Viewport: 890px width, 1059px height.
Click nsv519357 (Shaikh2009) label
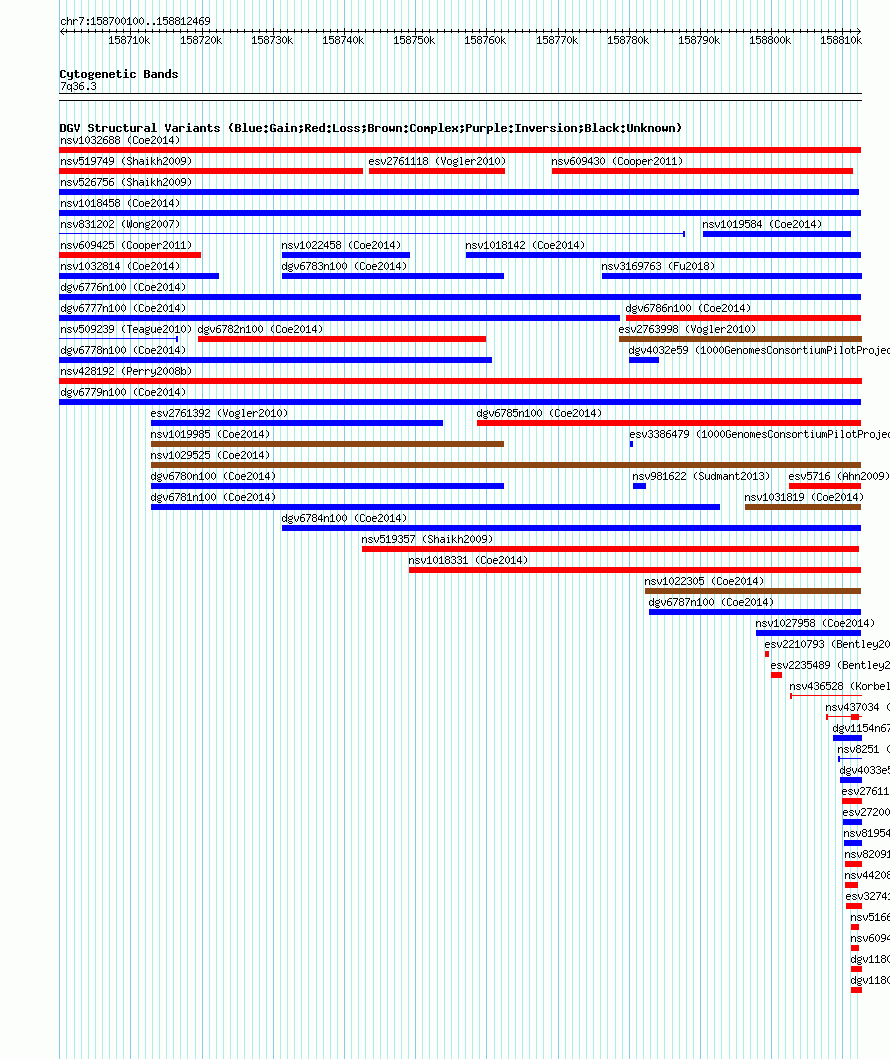pos(427,538)
